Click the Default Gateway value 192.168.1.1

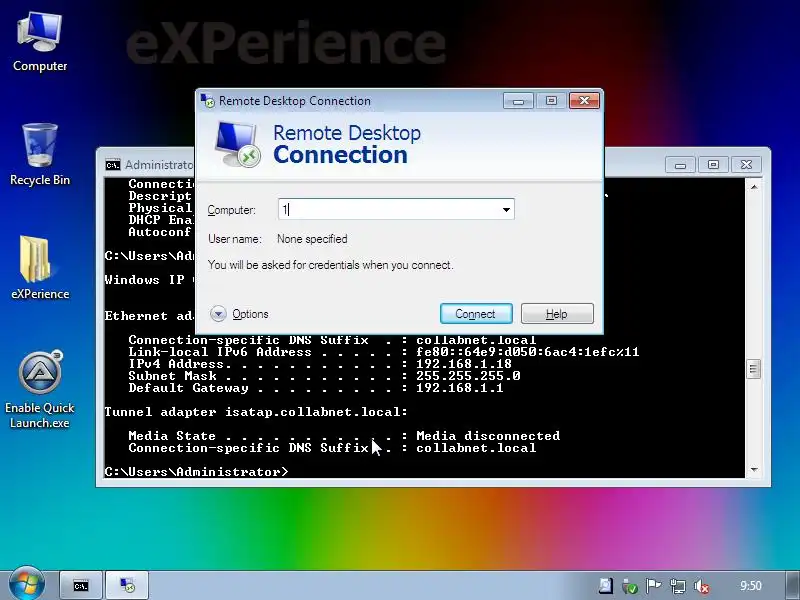pyautogui.click(x=460, y=388)
